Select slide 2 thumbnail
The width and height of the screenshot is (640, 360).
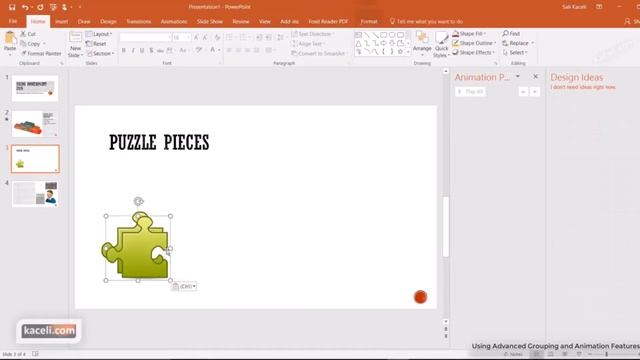pyautogui.click(x=35, y=123)
